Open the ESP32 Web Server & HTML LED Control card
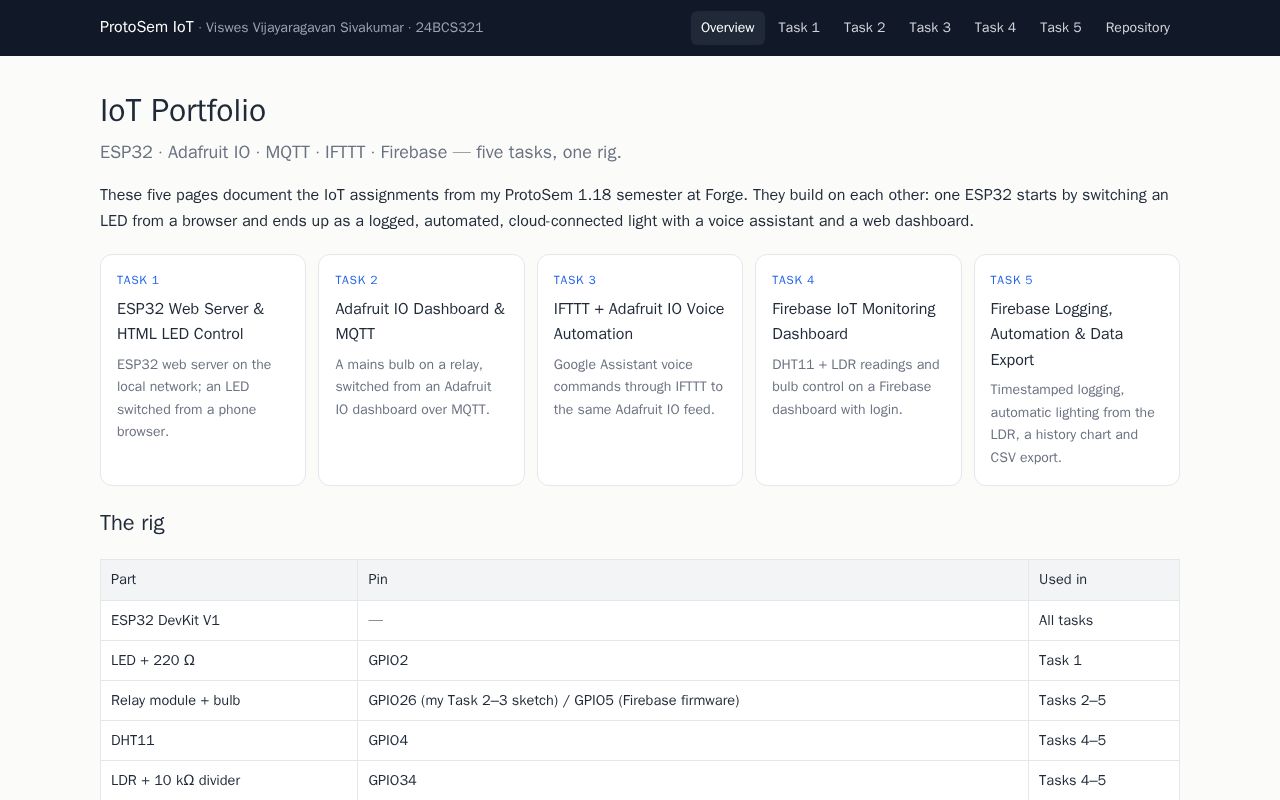Image resolution: width=1280 pixels, height=800 pixels. (203, 370)
